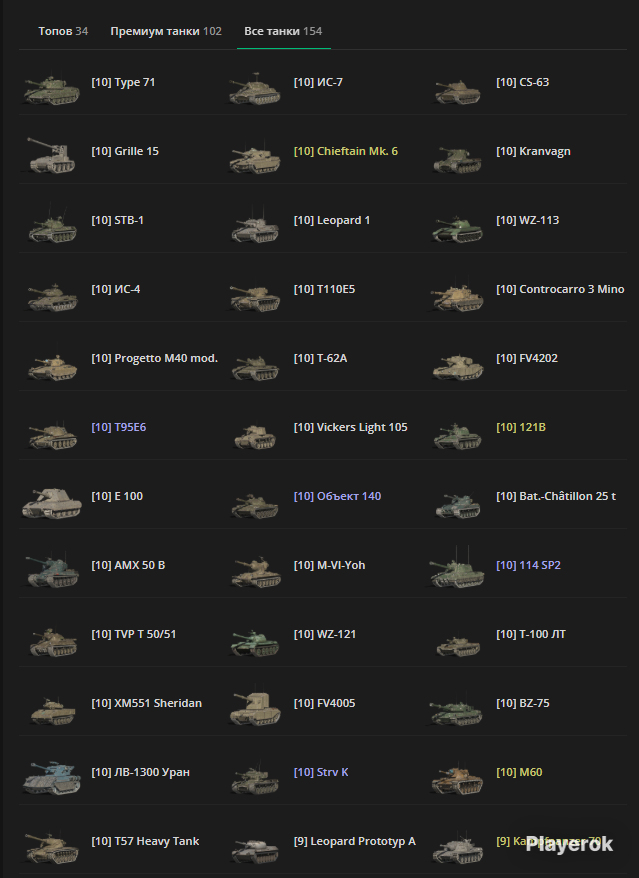The height and width of the screenshot is (878, 639).
Task: Click the text "[10] ИС-7"
Action: (x=318, y=82)
